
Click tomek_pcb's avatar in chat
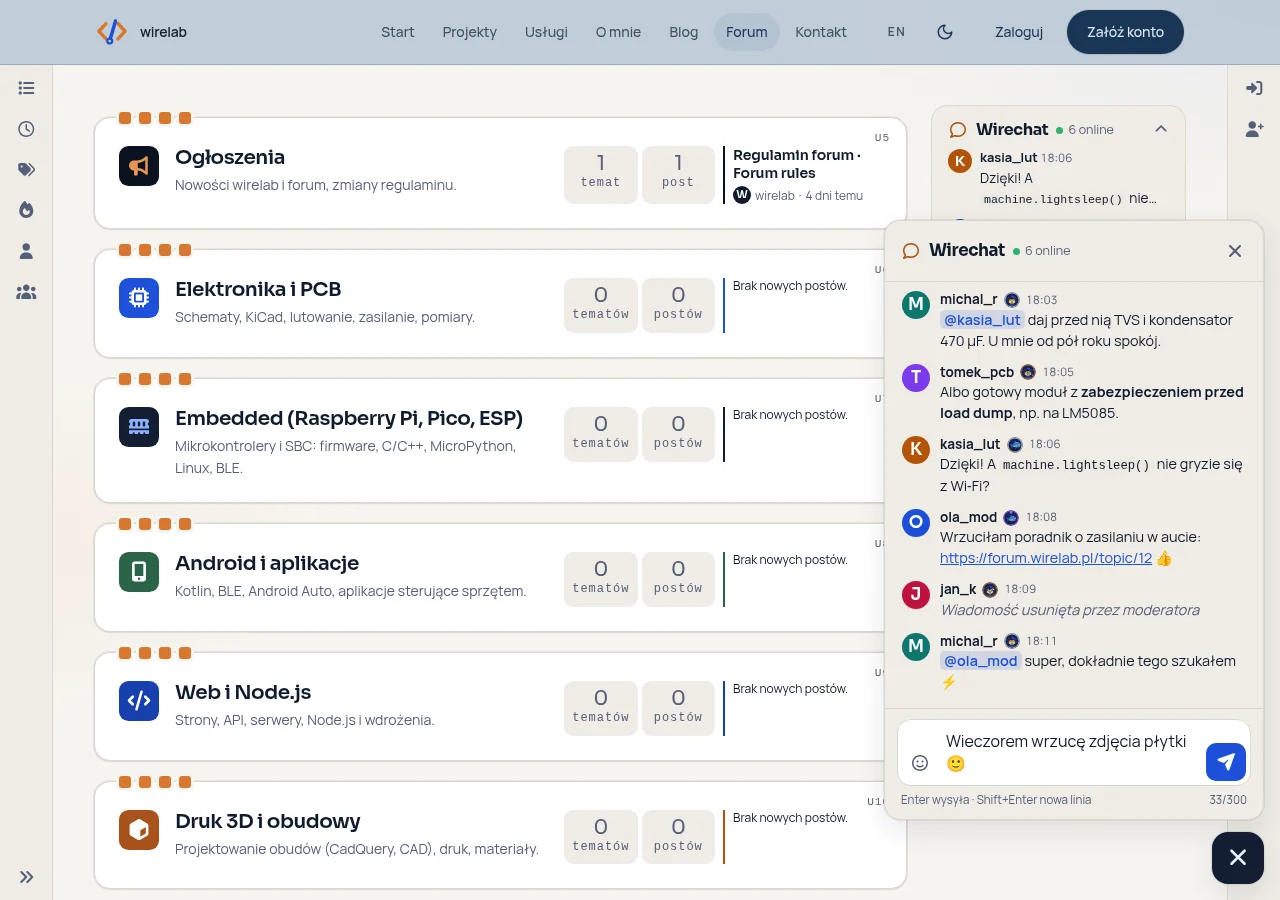click(916, 377)
